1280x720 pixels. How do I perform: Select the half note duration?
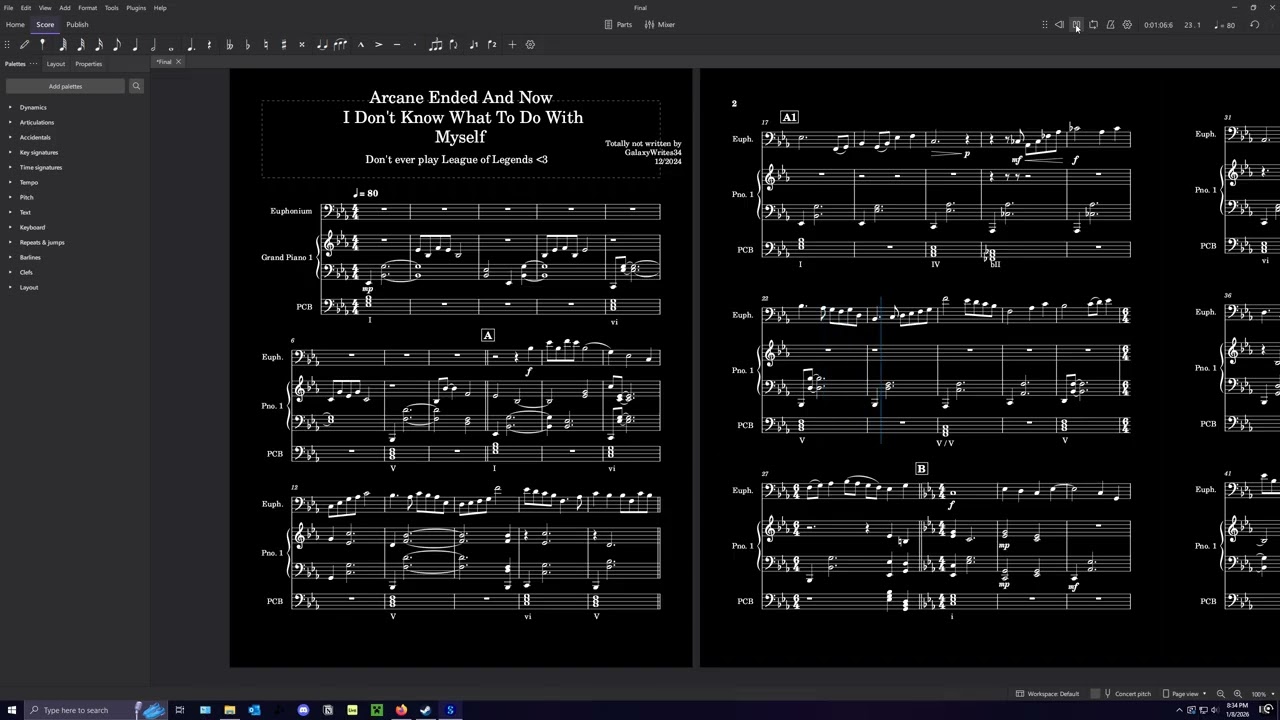153,44
